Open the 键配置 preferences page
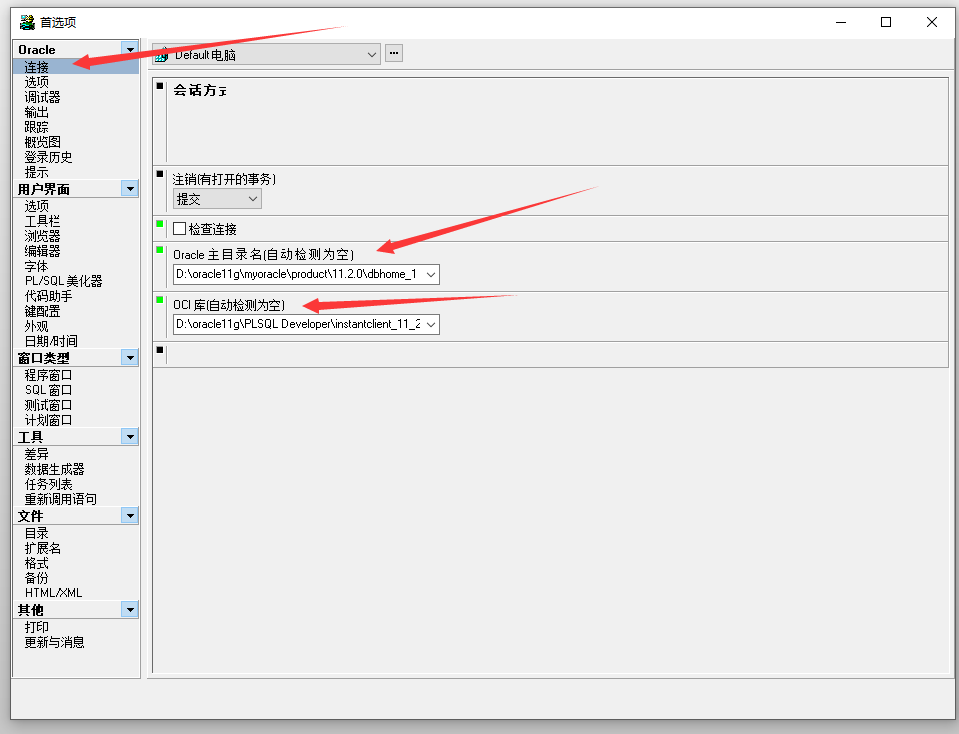 42,311
